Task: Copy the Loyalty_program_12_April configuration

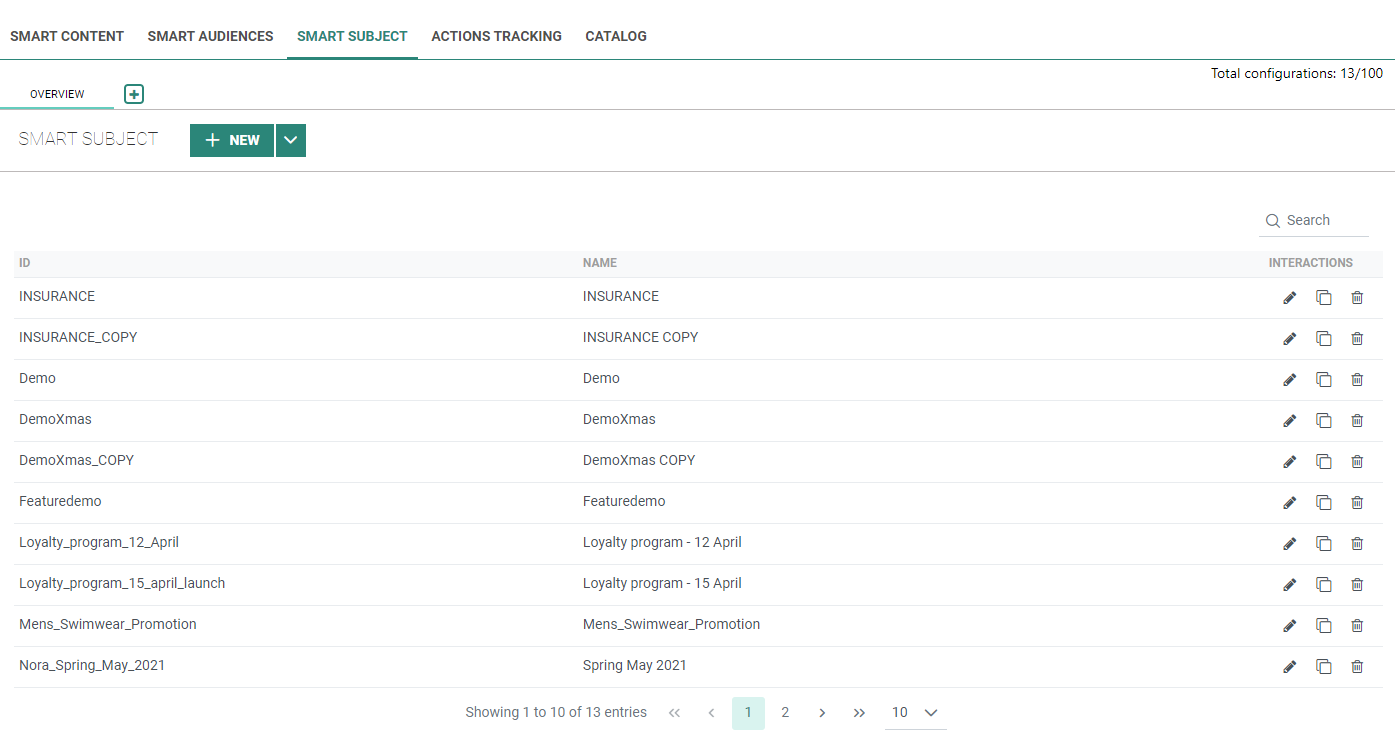Action: (x=1323, y=544)
